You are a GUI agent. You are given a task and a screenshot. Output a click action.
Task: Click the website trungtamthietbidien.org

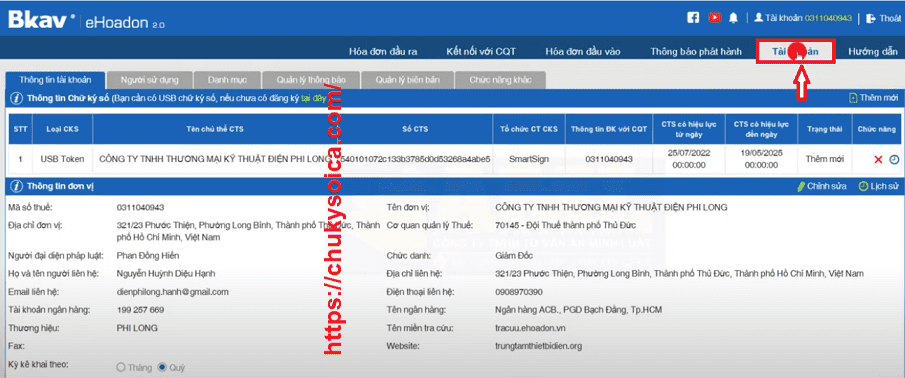click(538, 346)
